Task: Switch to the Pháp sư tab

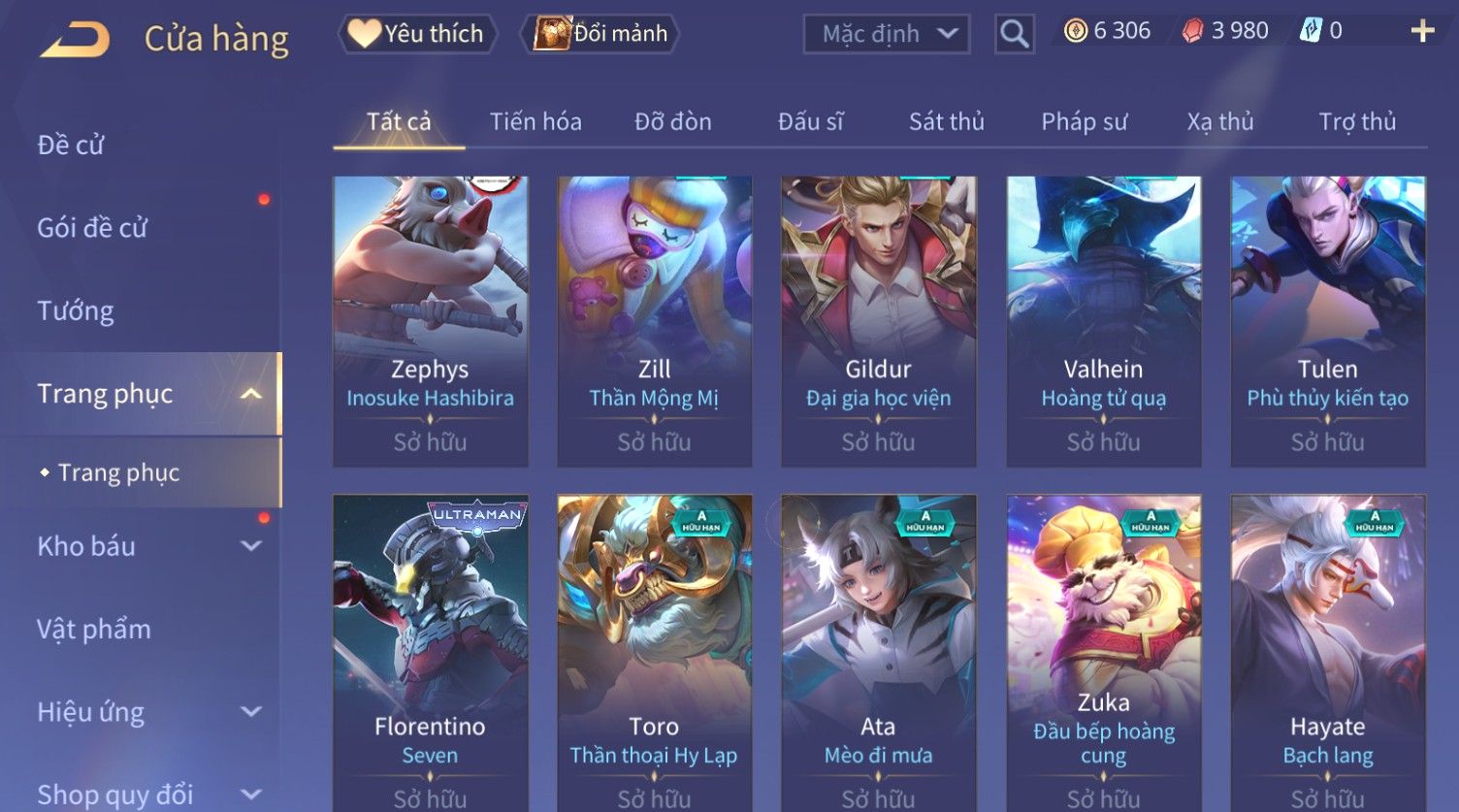Action: coord(1084,121)
